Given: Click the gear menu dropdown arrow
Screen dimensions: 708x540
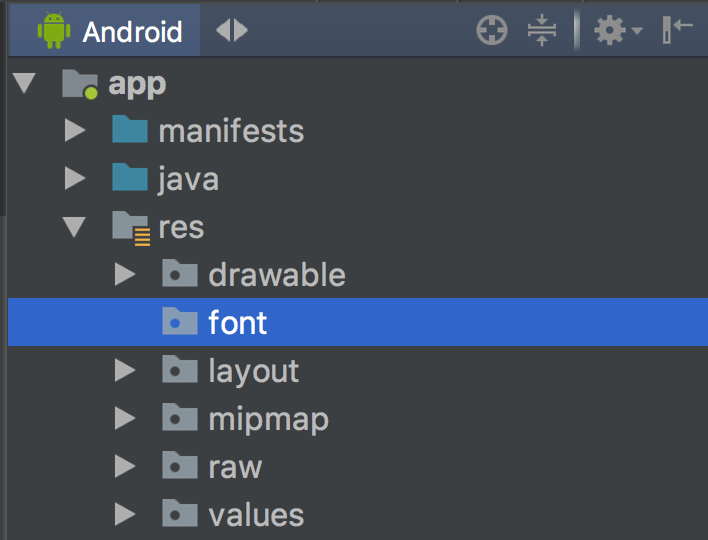Looking at the screenshot, I should [637, 31].
